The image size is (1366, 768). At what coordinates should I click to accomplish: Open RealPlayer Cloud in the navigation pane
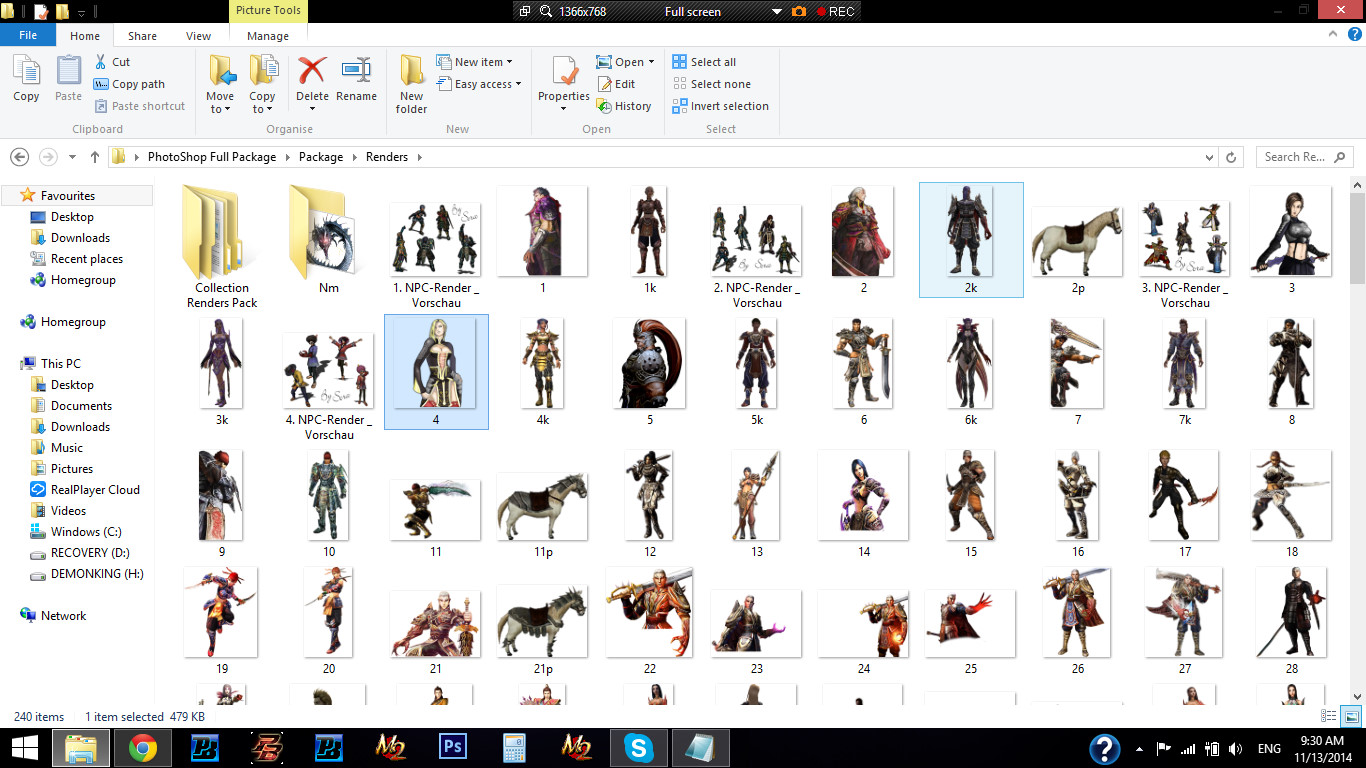[85, 490]
